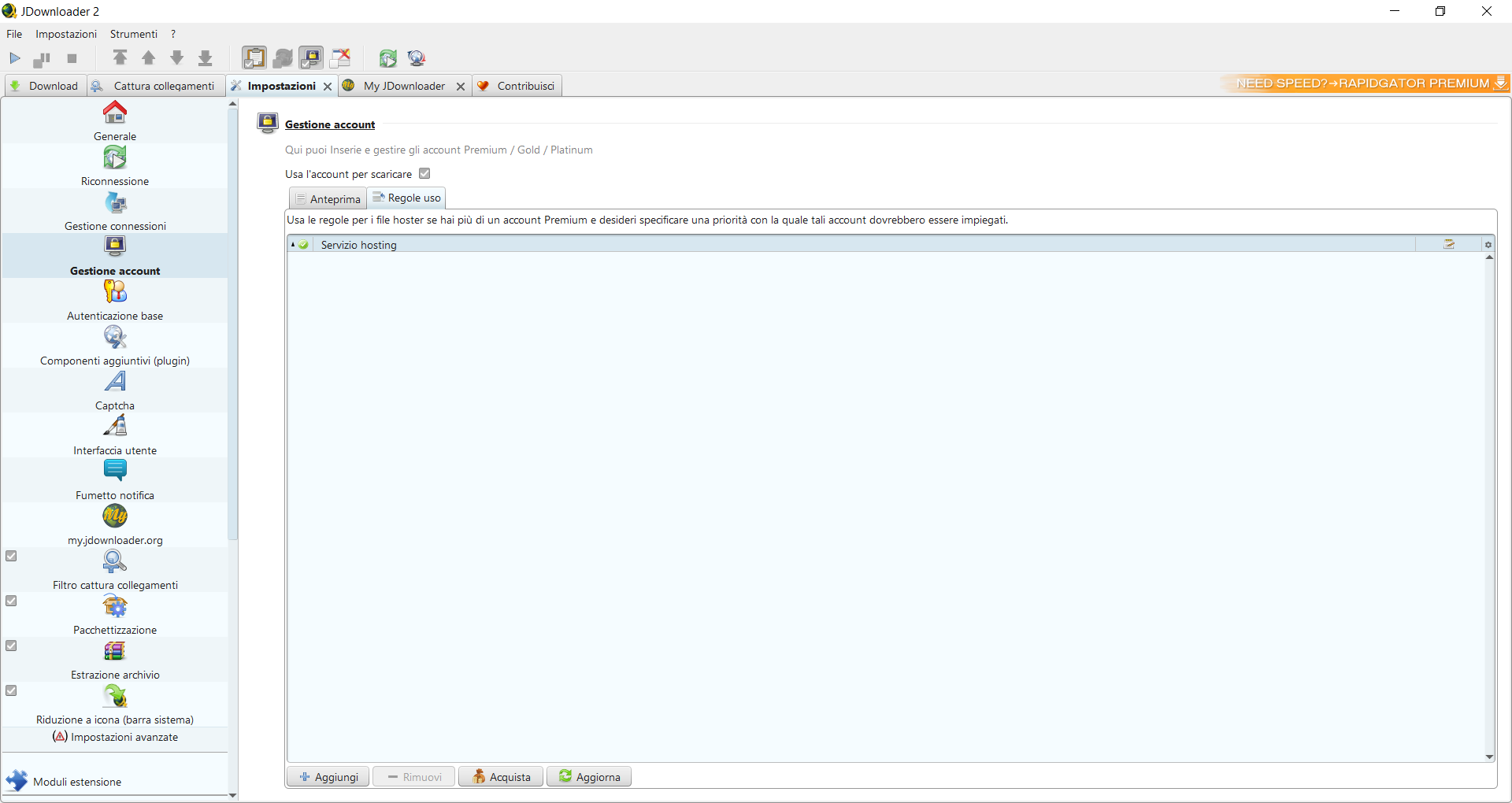Toggle clipboard monitoring toolbar icon
The width and height of the screenshot is (1512, 803).
point(254,57)
